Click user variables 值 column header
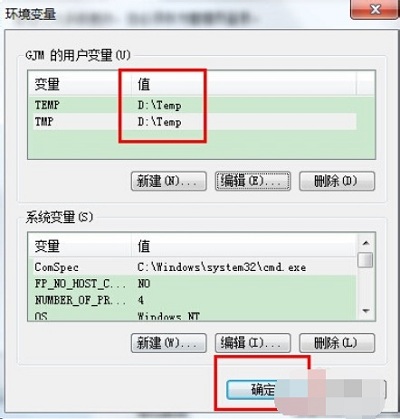This screenshot has height=419, width=400. [x=243, y=84]
